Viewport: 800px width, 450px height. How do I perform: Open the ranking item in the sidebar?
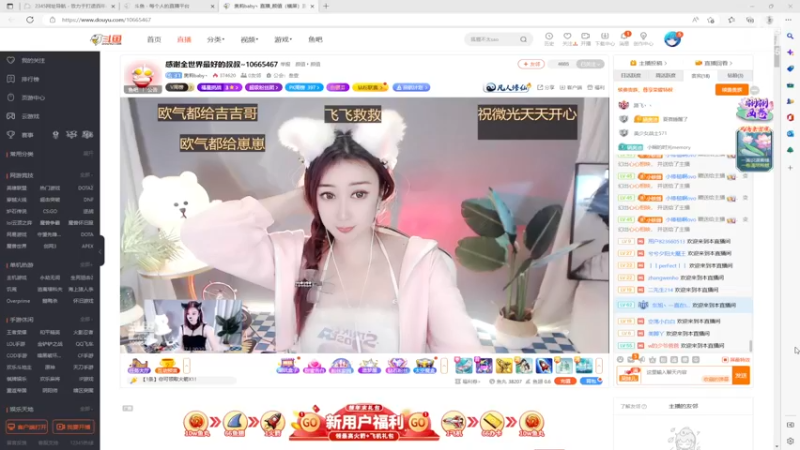[x=30, y=79]
